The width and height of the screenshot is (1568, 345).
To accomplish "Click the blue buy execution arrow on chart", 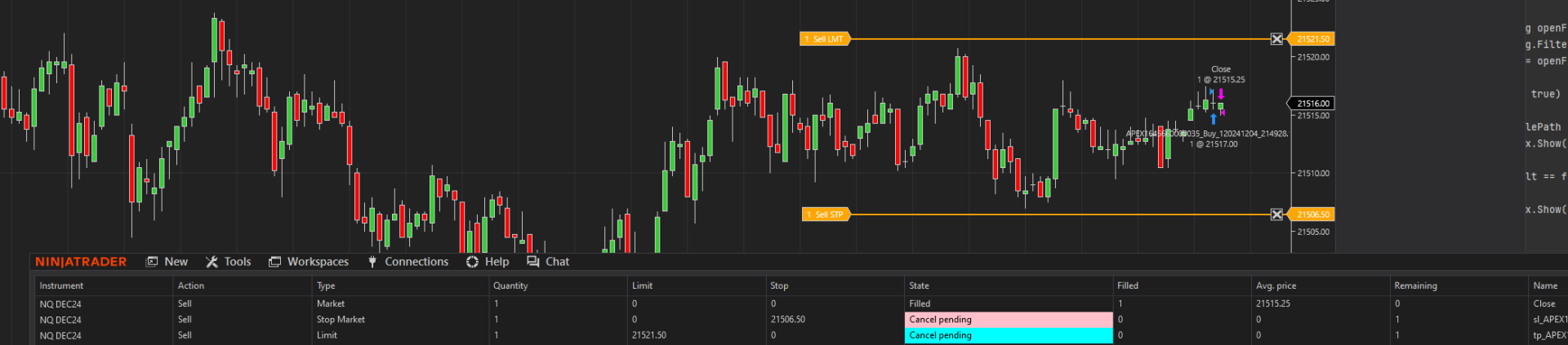I will (1213, 119).
